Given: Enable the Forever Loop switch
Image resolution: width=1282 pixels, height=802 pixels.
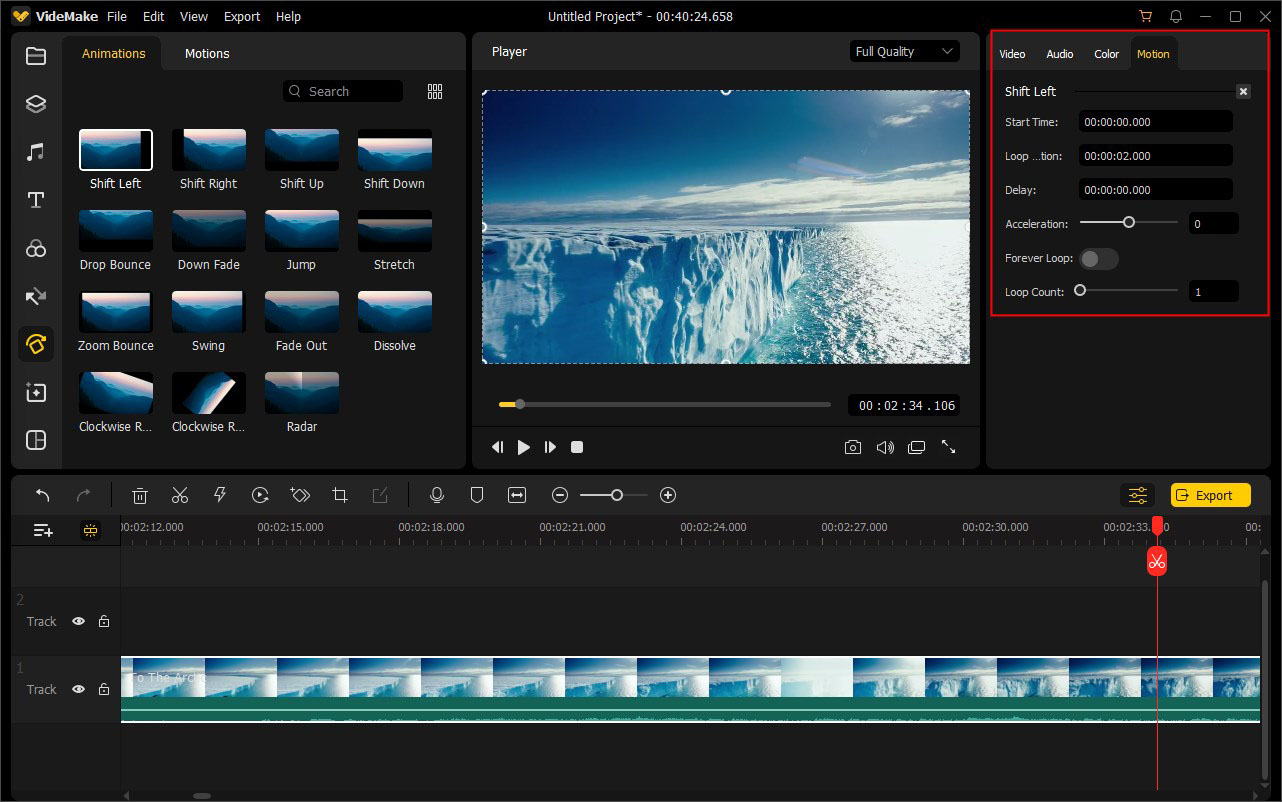Looking at the screenshot, I should pos(1098,258).
